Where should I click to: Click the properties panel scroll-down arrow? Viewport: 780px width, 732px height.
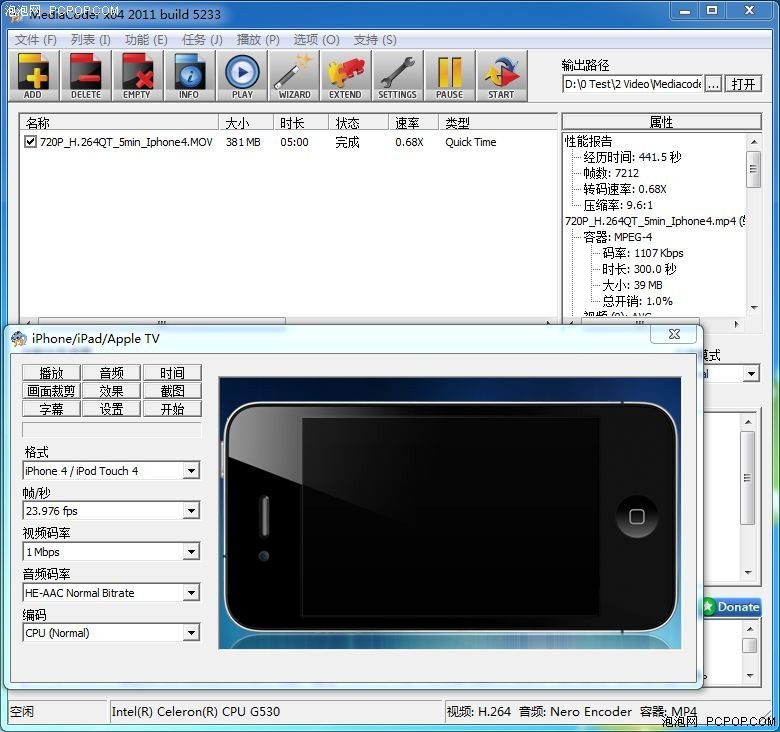coord(754,308)
